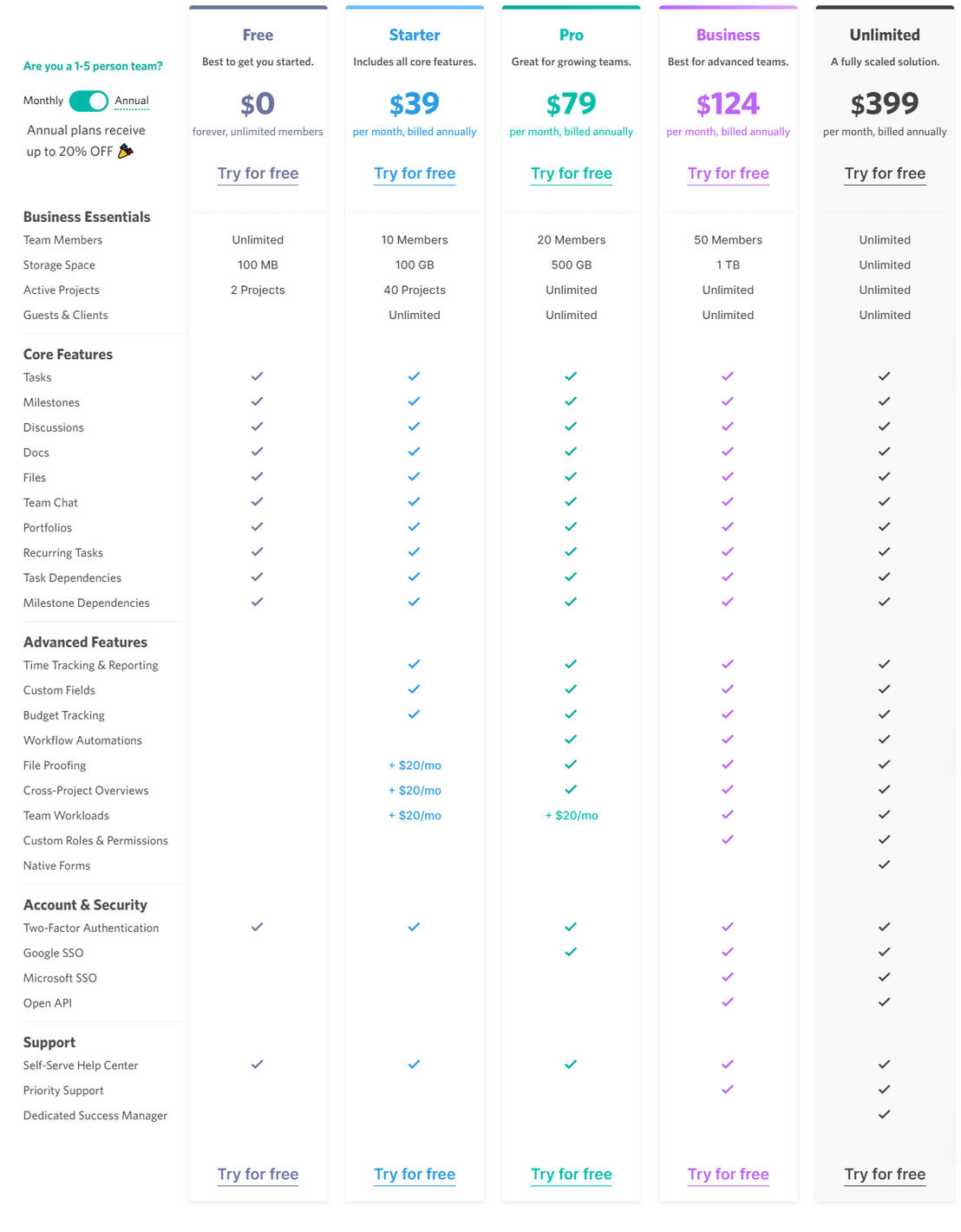Click Open API checkmark in Business column

click(x=728, y=1002)
